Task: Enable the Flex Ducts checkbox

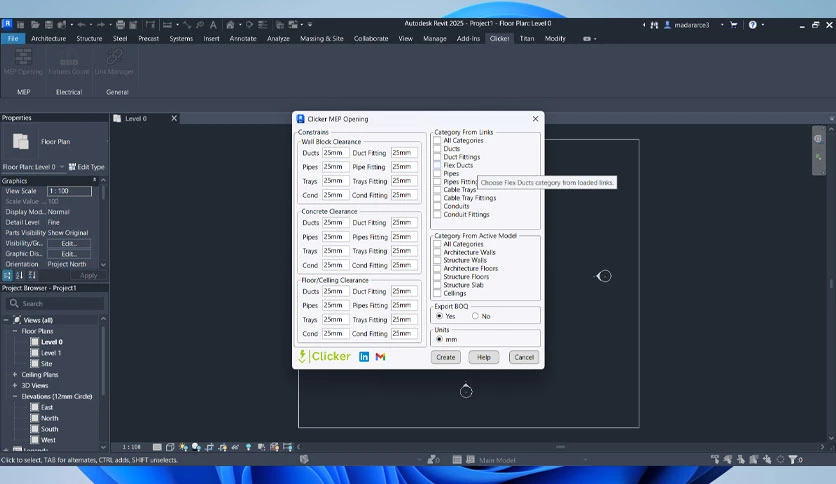Action: click(x=437, y=165)
